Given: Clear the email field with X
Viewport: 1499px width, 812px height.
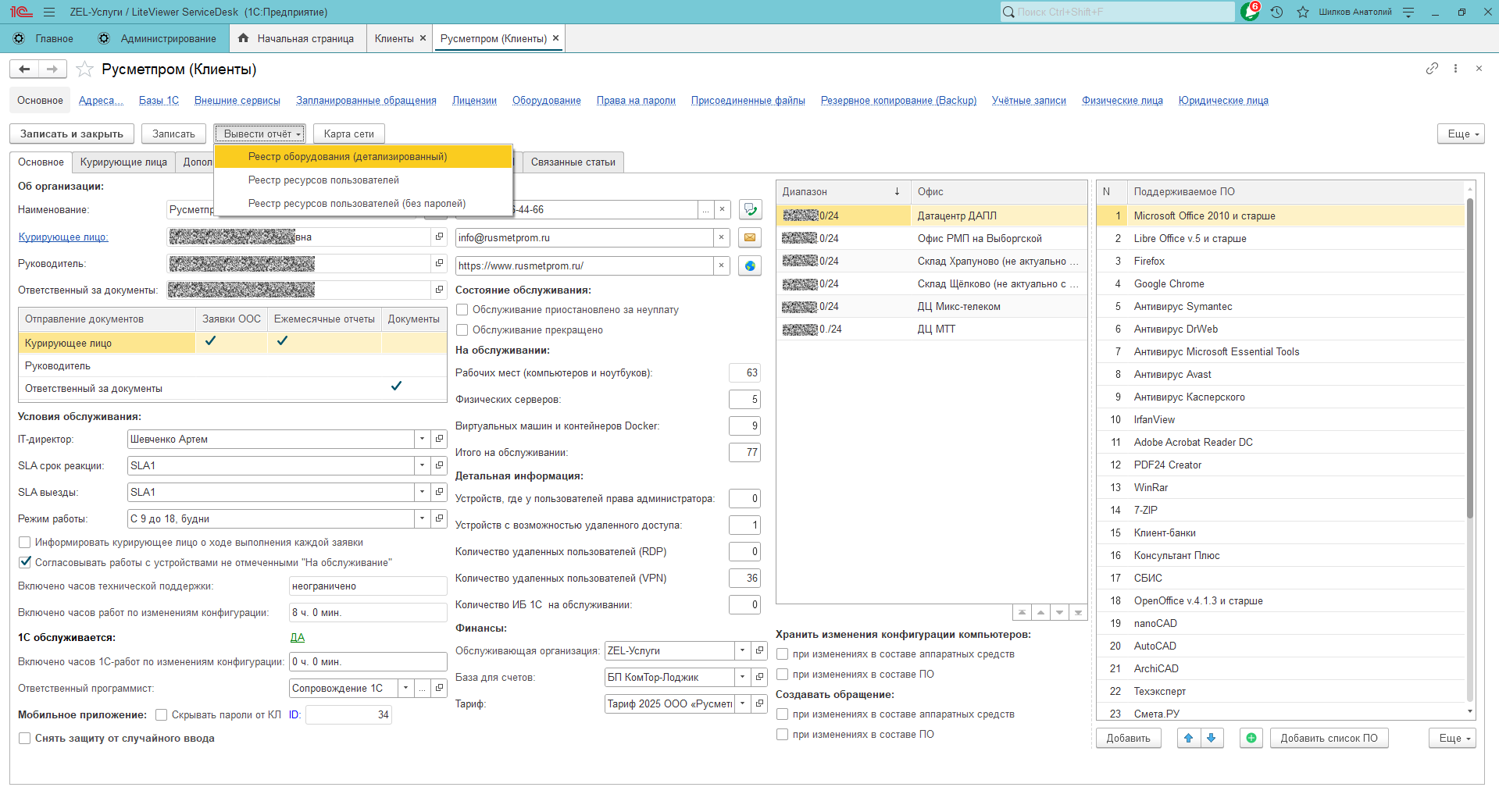Looking at the screenshot, I should point(722,237).
